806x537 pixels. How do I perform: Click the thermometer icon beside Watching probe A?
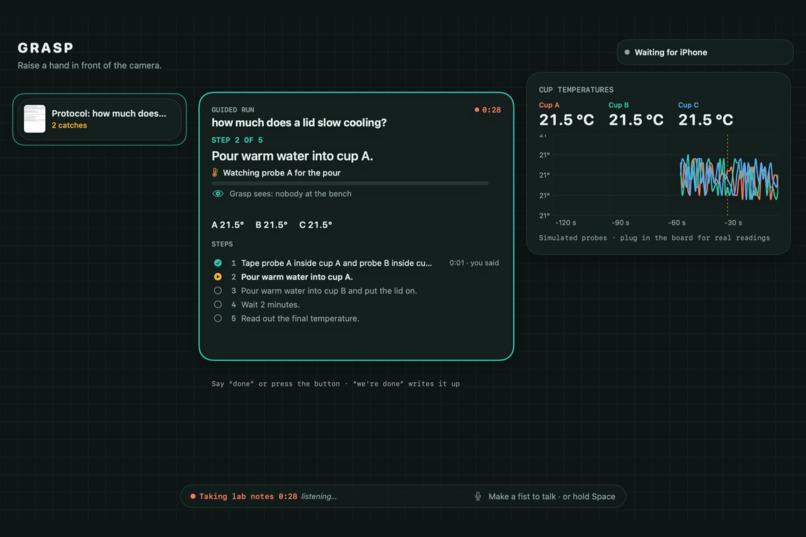(215, 173)
